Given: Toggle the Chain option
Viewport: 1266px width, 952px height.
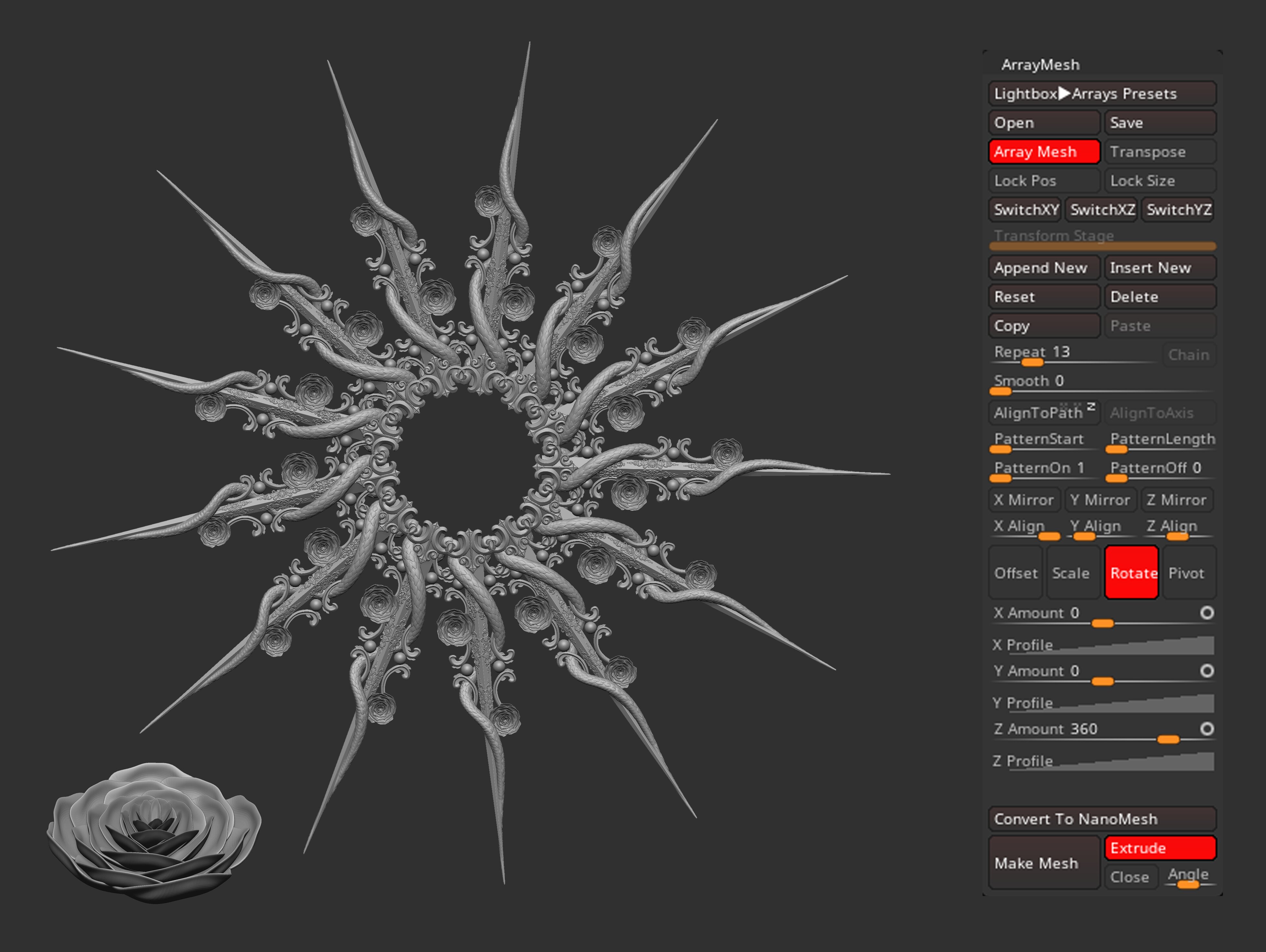Looking at the screenshot, I should click(x=1189, y=355).
